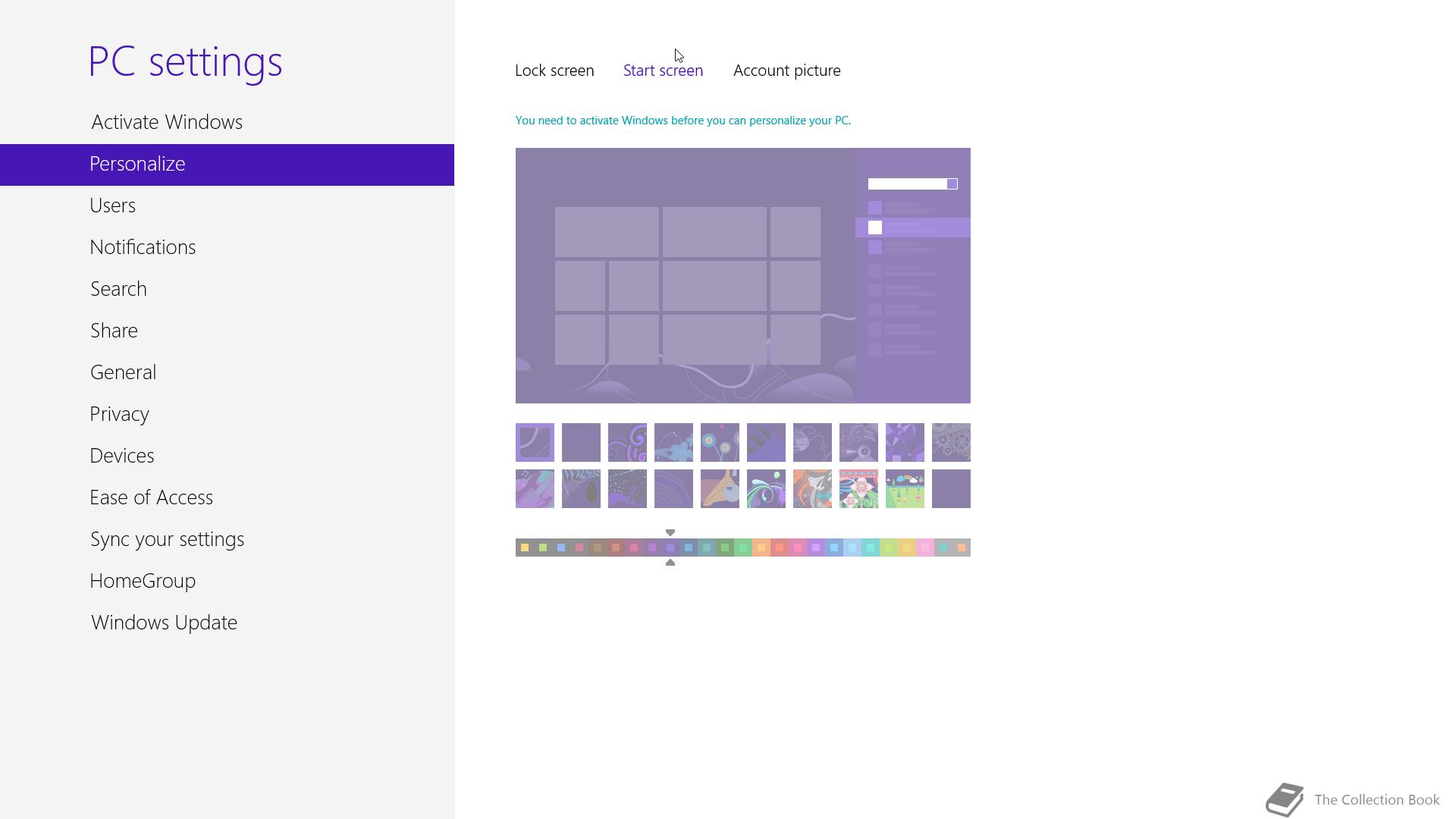Pick the dark green color swatch

[x=725, y=548]
